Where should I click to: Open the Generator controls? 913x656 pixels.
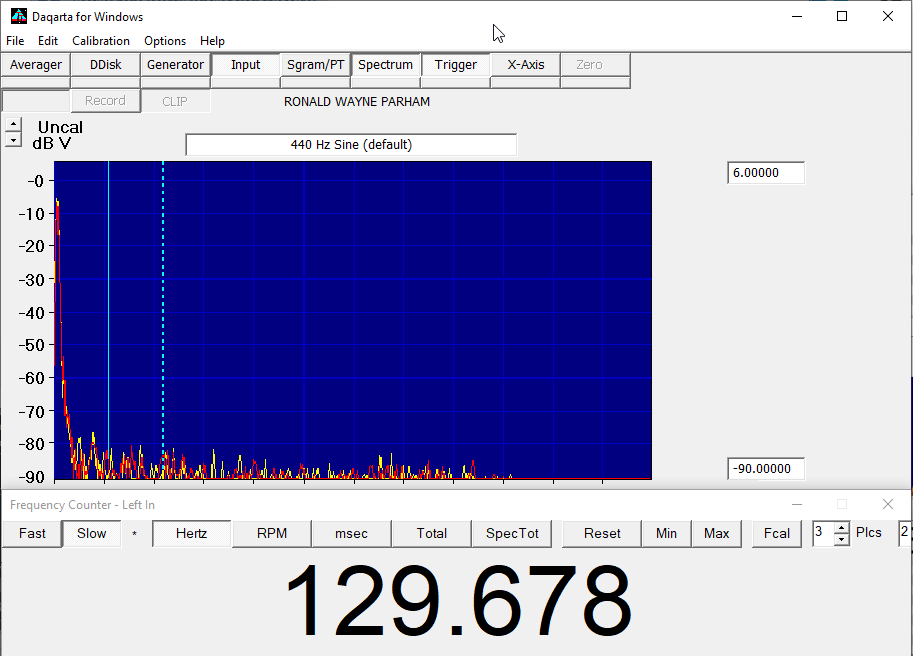pyautogui.click(x=175, y=65)
